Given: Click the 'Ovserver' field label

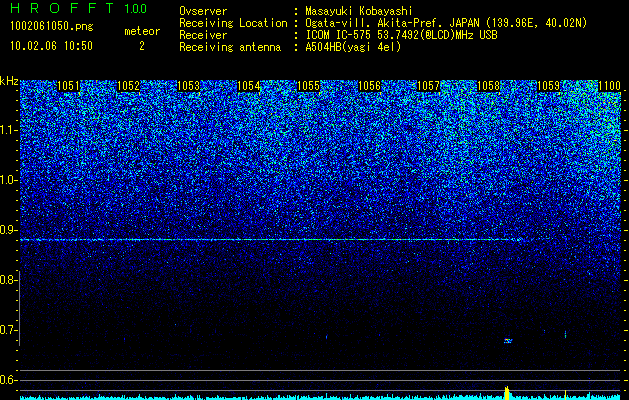Looking at the screenshot, I should click(203, 11).
